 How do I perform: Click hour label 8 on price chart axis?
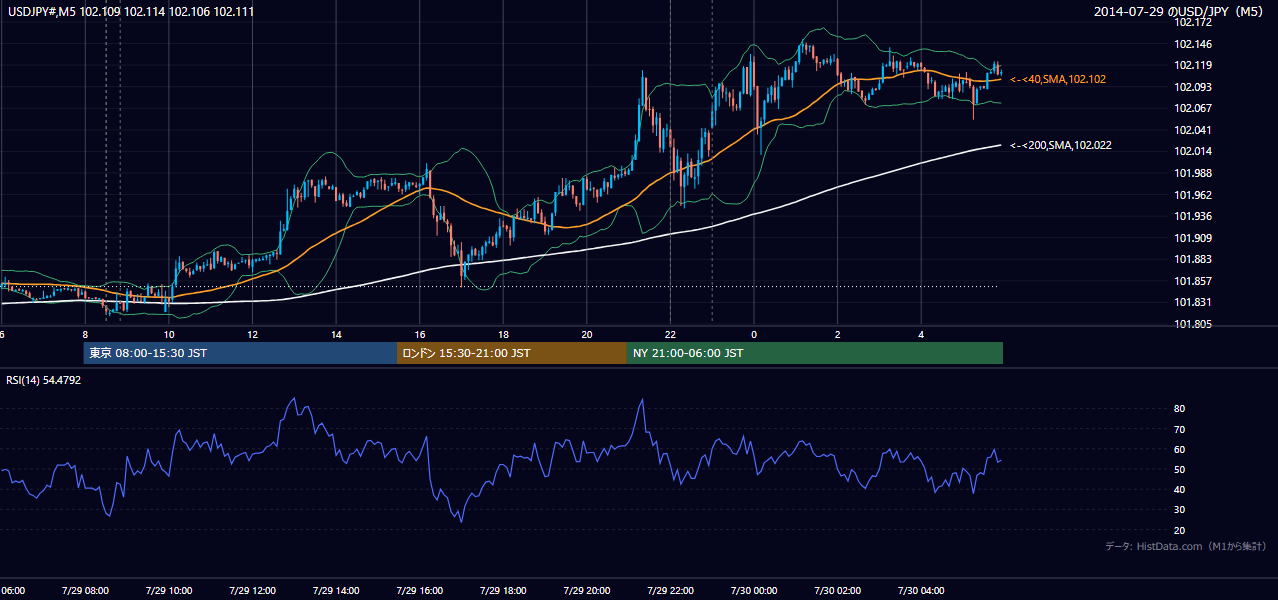coord(86,334)
